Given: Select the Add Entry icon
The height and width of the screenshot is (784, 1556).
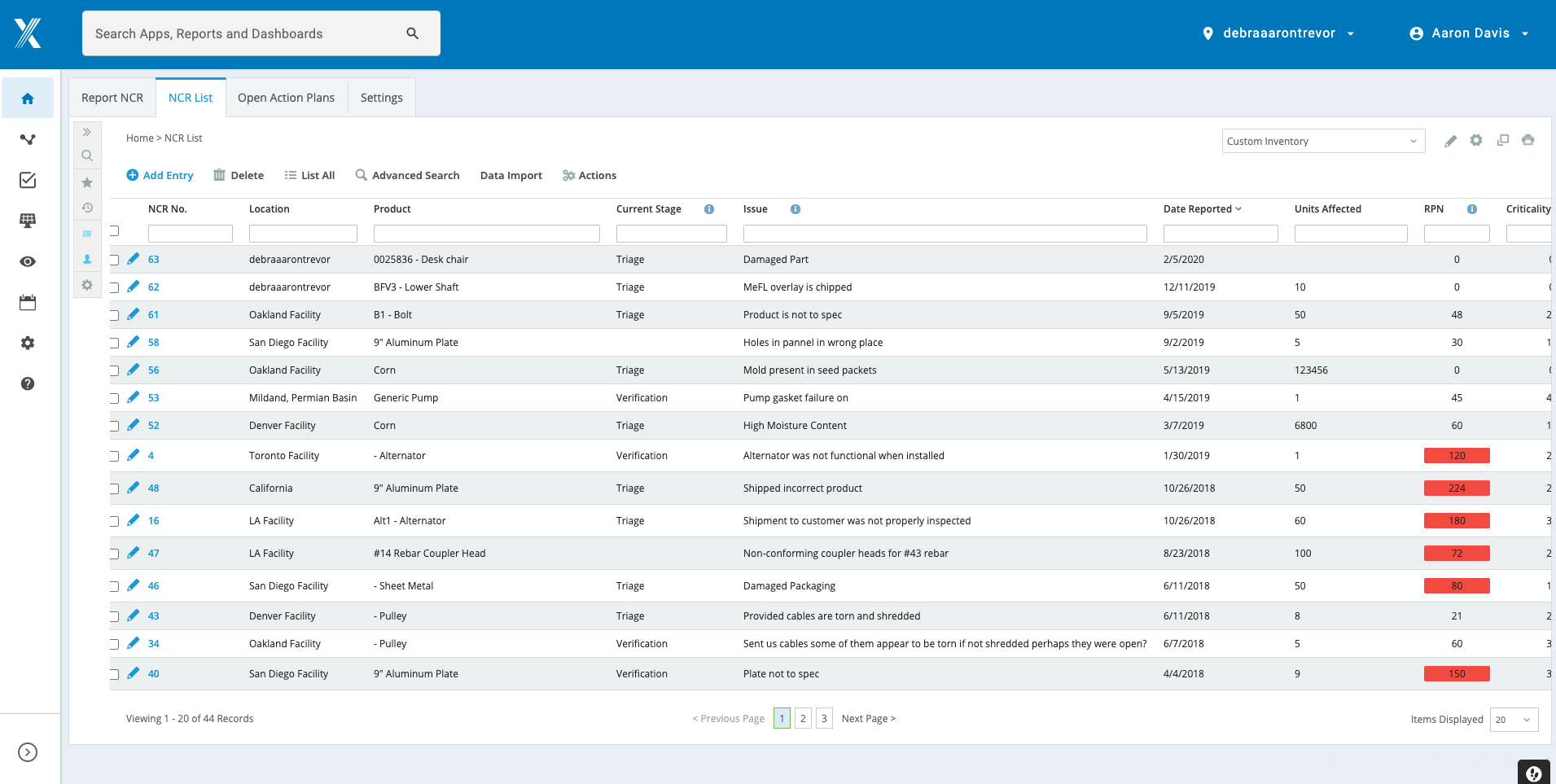Looking at the screenshot, I should coord(133,175).
